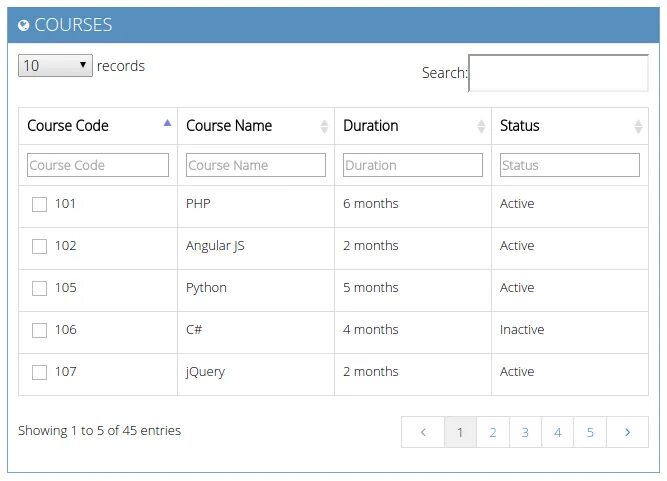Focus the Search text box
Screen dimensions: 667x481
coord(558,73)
